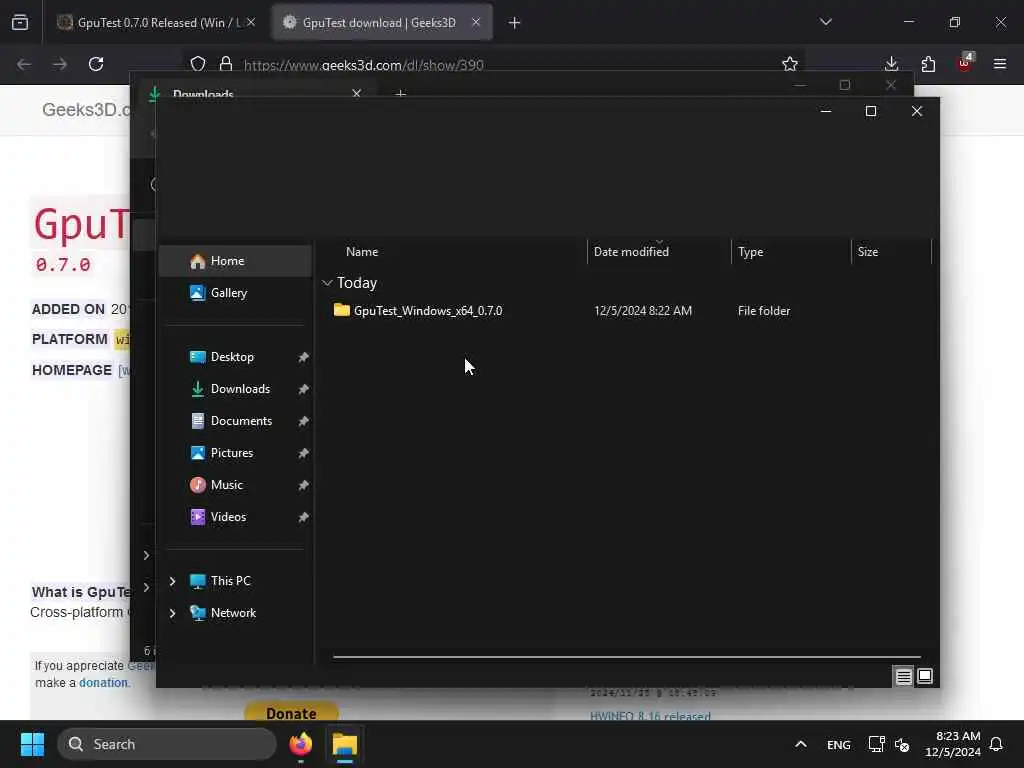Click pin icon next to Documents
The image size is (1024, 768).
tap(303, 421)
